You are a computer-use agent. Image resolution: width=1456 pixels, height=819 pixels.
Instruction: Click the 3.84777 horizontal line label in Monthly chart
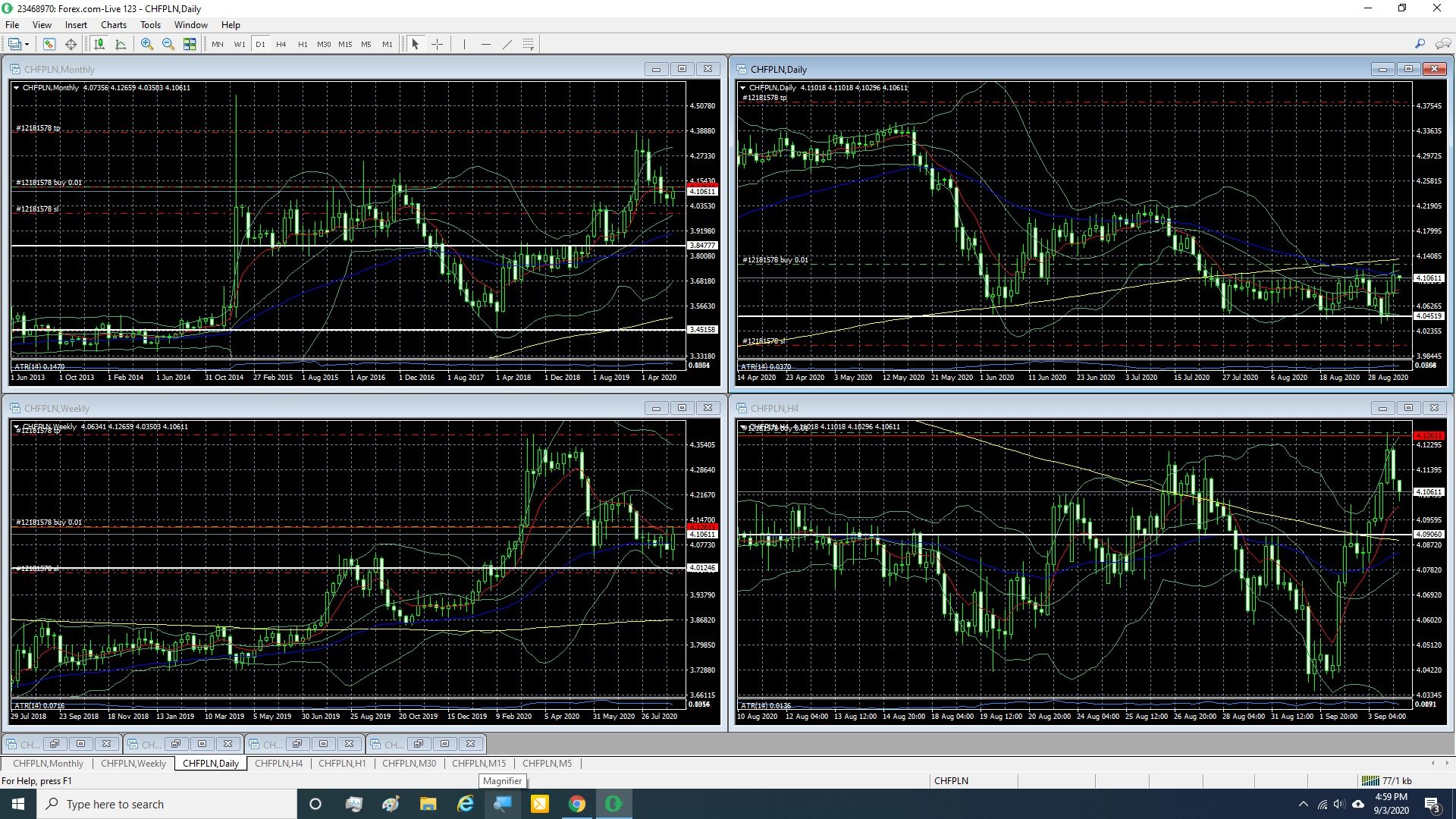click(702, 246)
